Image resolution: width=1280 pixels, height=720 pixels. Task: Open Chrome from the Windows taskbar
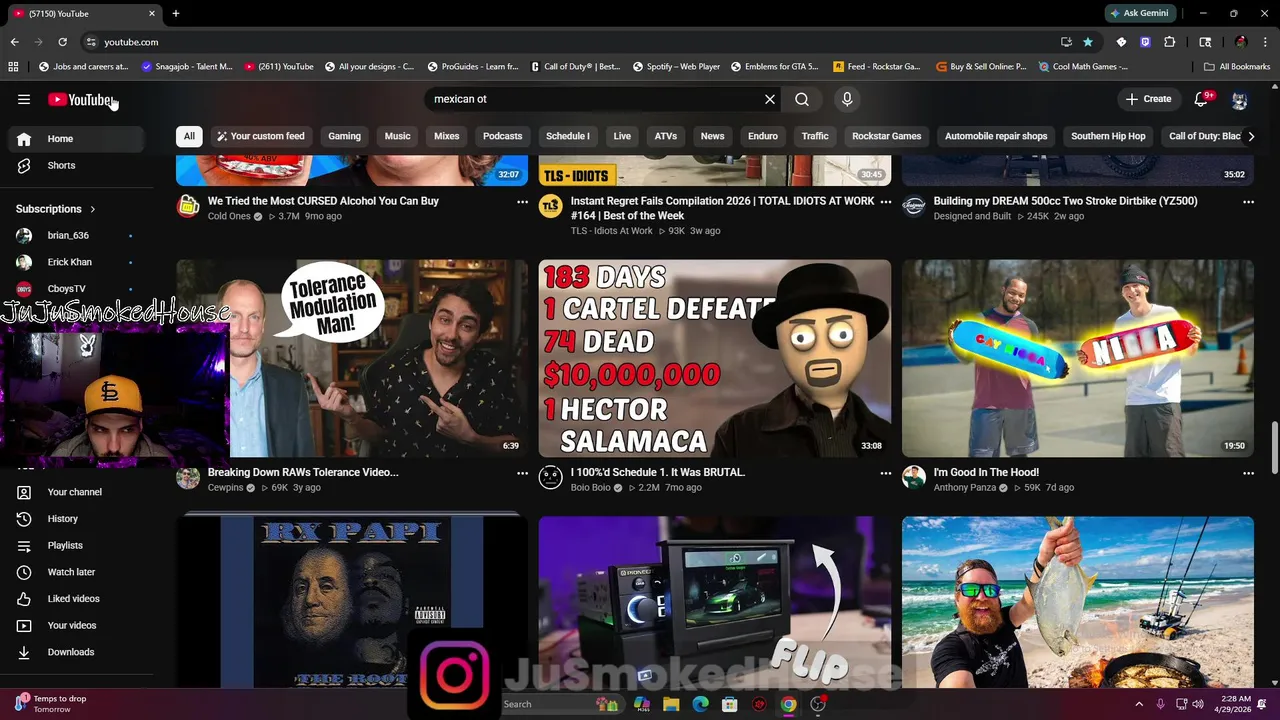[x=788, y=704]
